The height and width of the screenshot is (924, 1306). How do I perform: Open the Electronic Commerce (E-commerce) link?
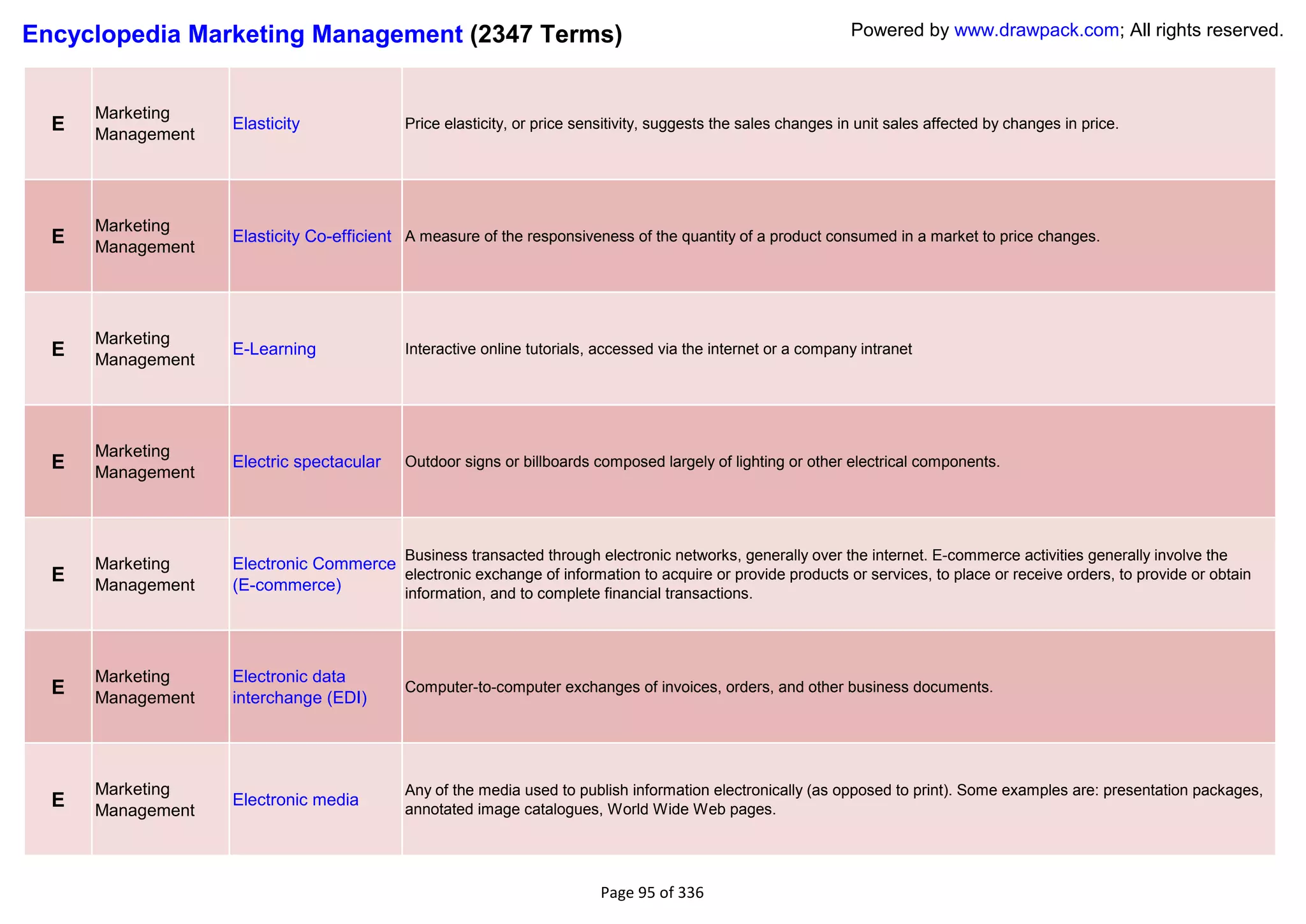[314, 574]
